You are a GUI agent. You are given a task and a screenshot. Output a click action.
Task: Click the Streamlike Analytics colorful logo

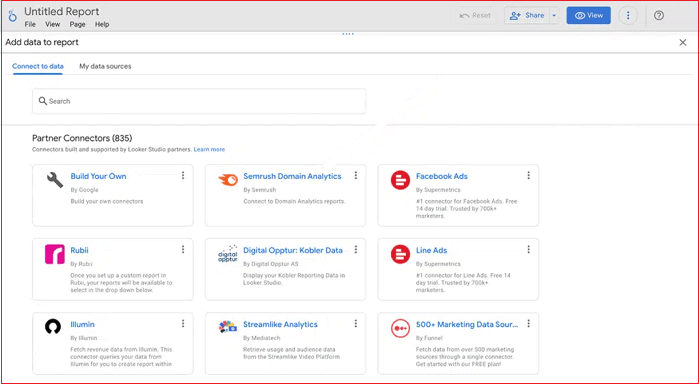pos(228,327)
